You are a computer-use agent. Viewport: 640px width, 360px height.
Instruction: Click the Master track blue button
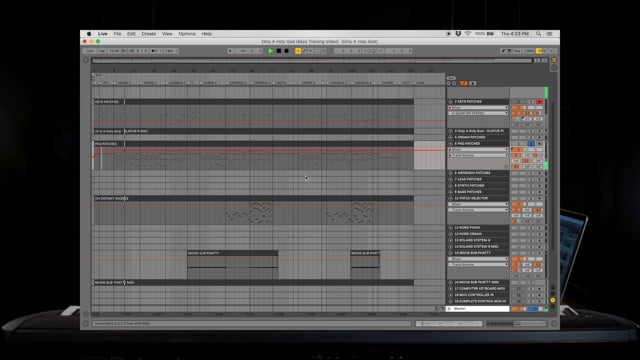coord(532,309)
